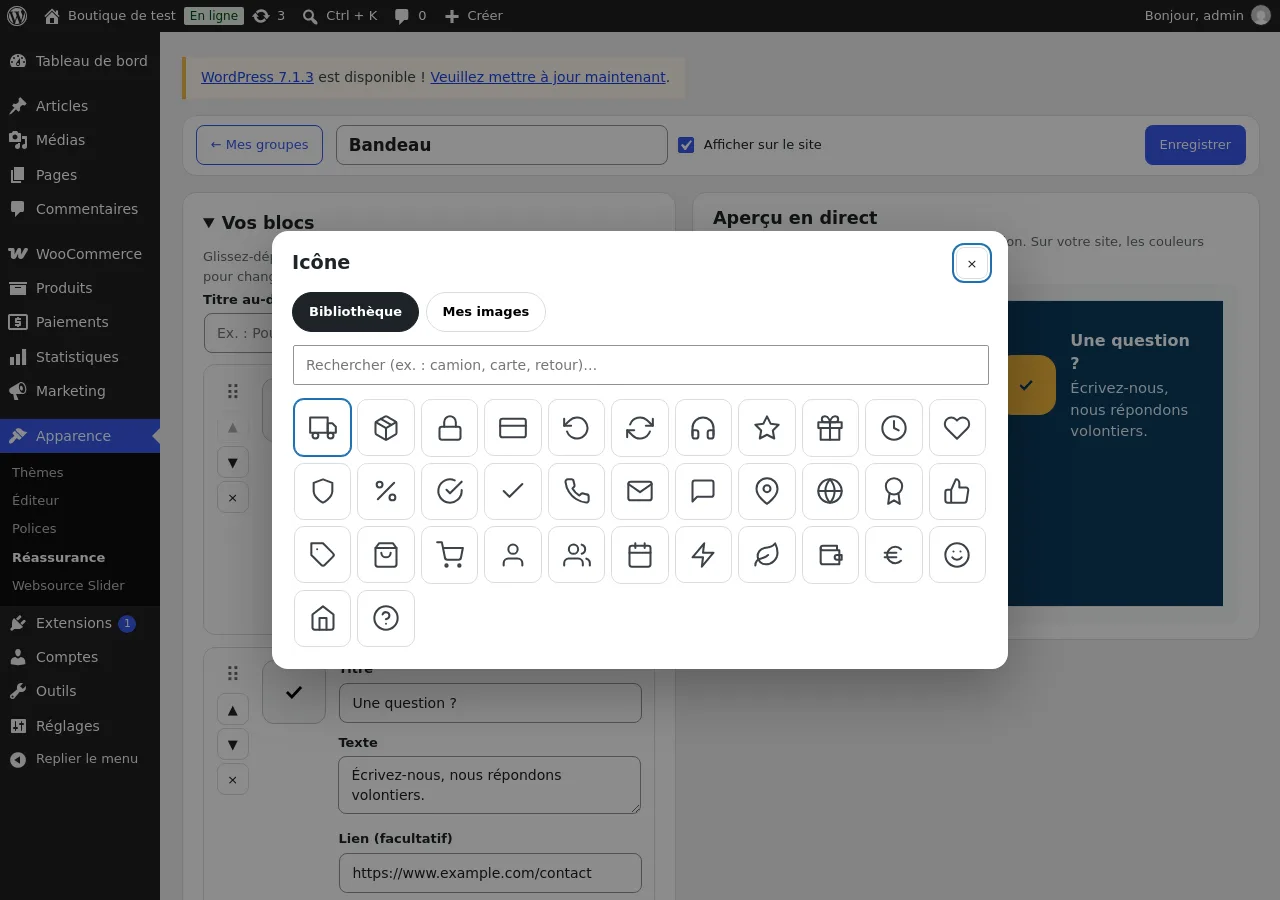Select the credit card icon
This screenshot has width=1280, height=900.
click(513, 428)
